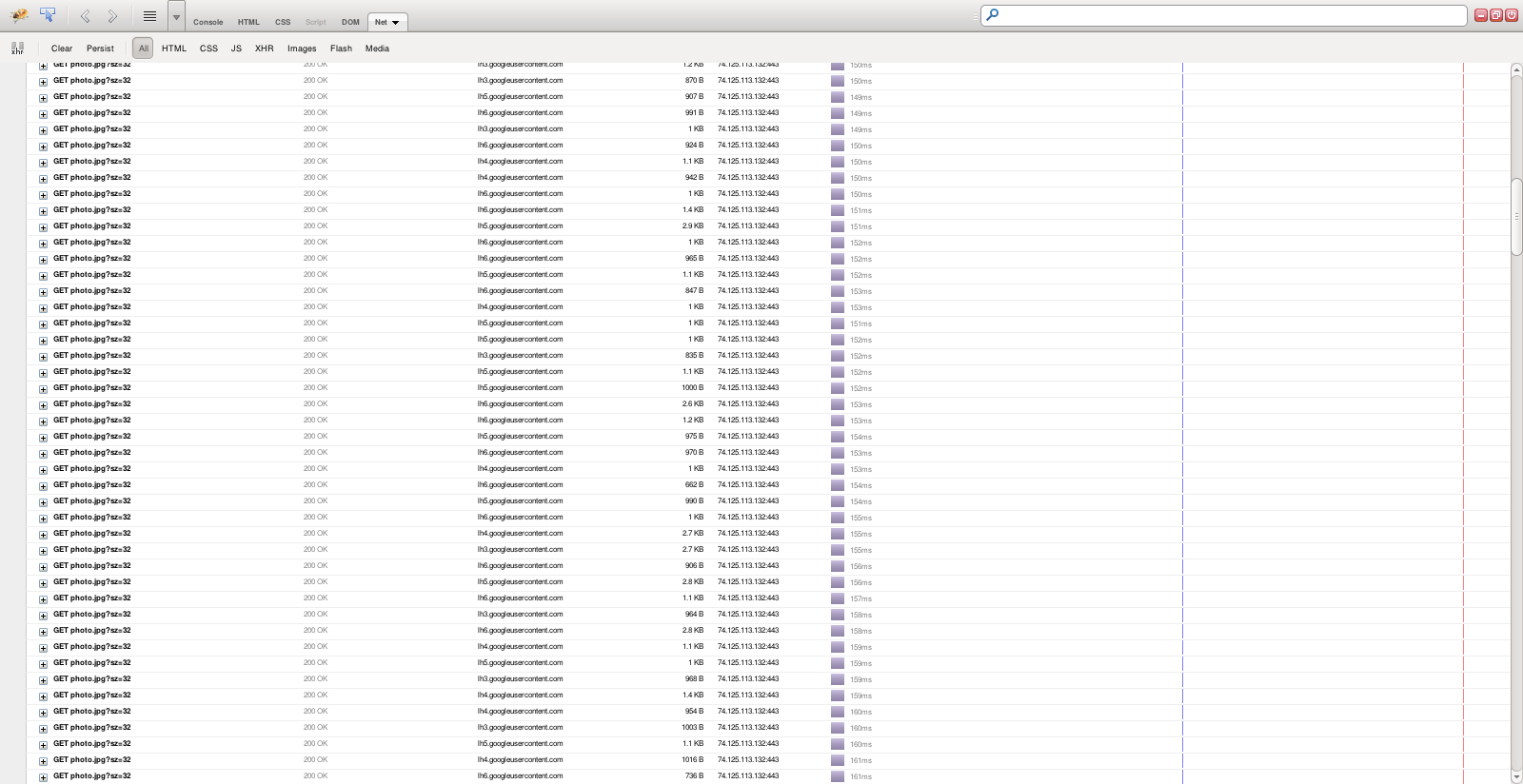Click the domain in 975 B row
Screen dimensions: 1523x784
[x=520, y=437]
